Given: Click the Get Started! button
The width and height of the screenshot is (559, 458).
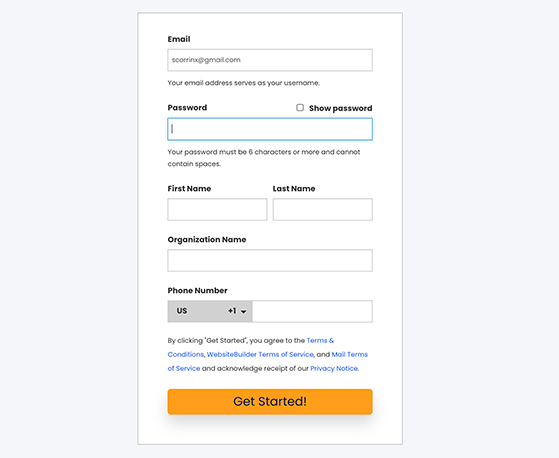Looking at the screenshot, I should [270, 402].
